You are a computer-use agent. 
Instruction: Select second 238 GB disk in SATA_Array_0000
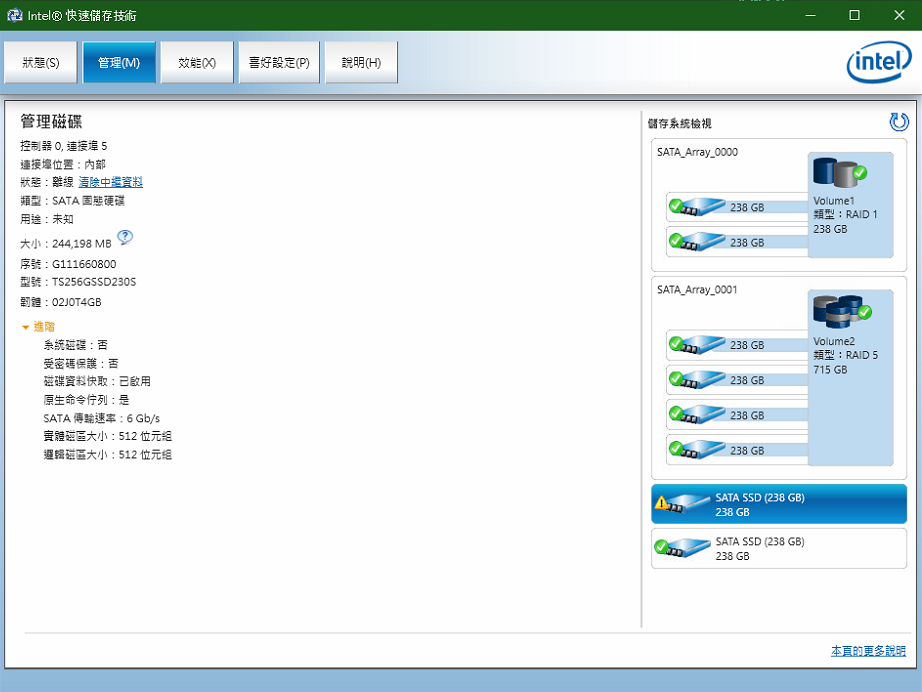tap(737, 242)
